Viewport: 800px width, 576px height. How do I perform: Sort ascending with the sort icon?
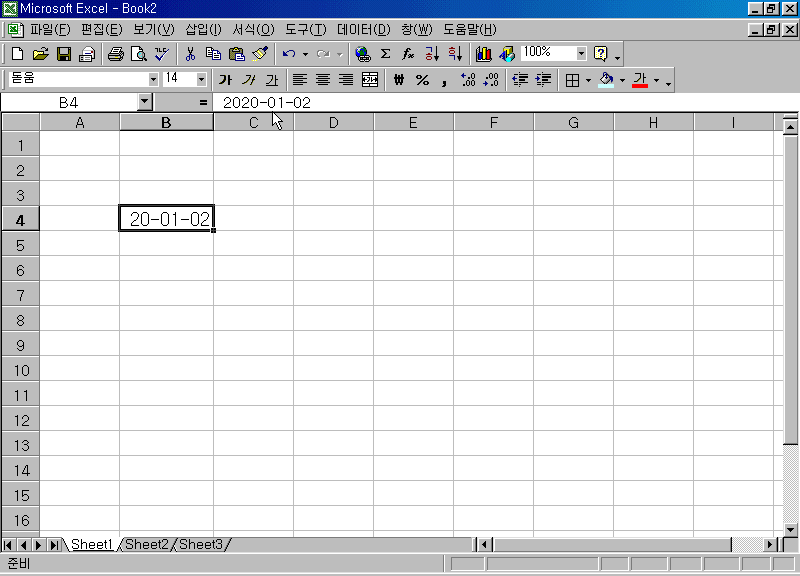432,54
